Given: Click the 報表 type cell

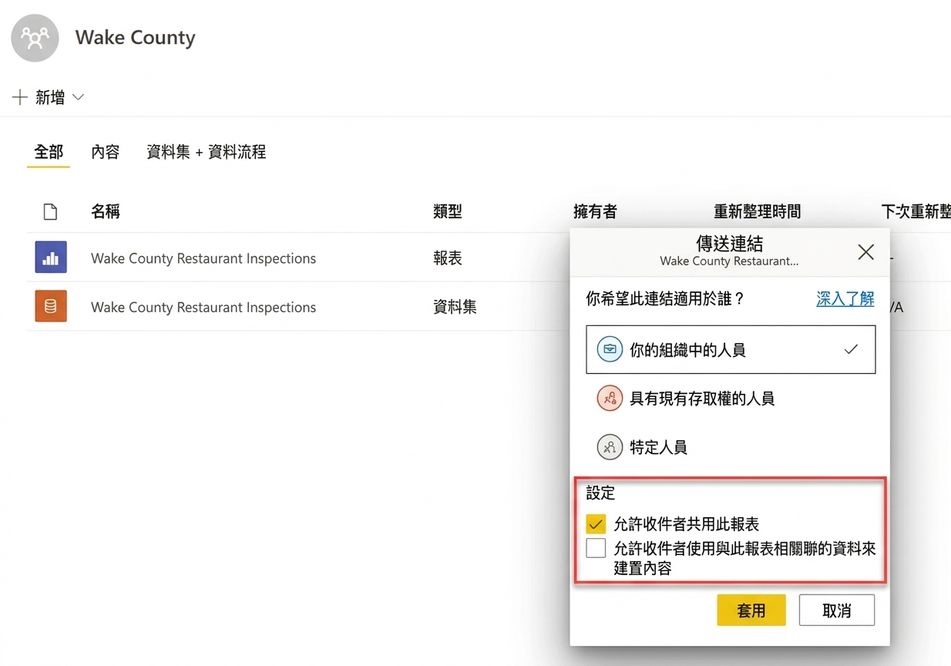Looking at the screenshot, I should [448, 258].
